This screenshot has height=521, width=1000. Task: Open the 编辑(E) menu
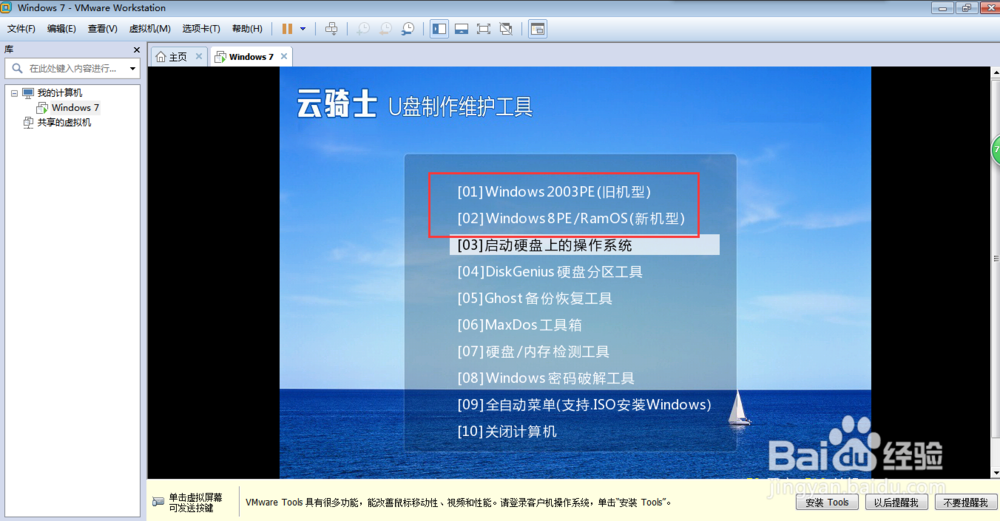[x=61, y=29]
